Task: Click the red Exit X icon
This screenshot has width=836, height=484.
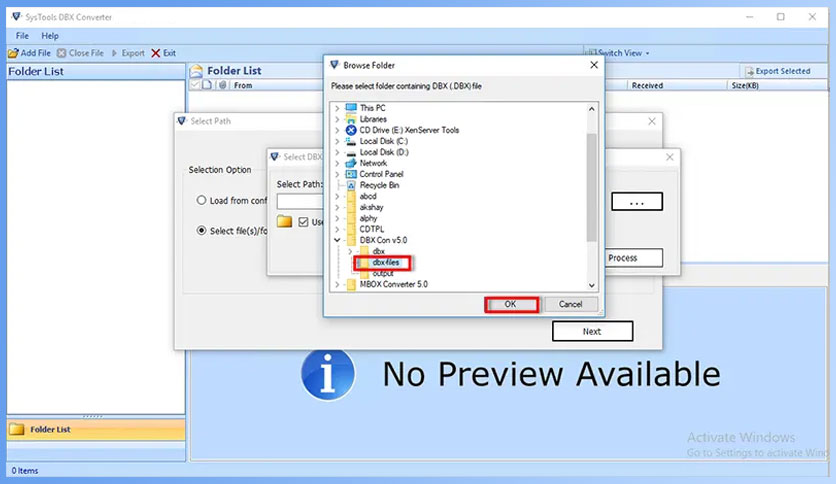Action: [x=156, y=53]
